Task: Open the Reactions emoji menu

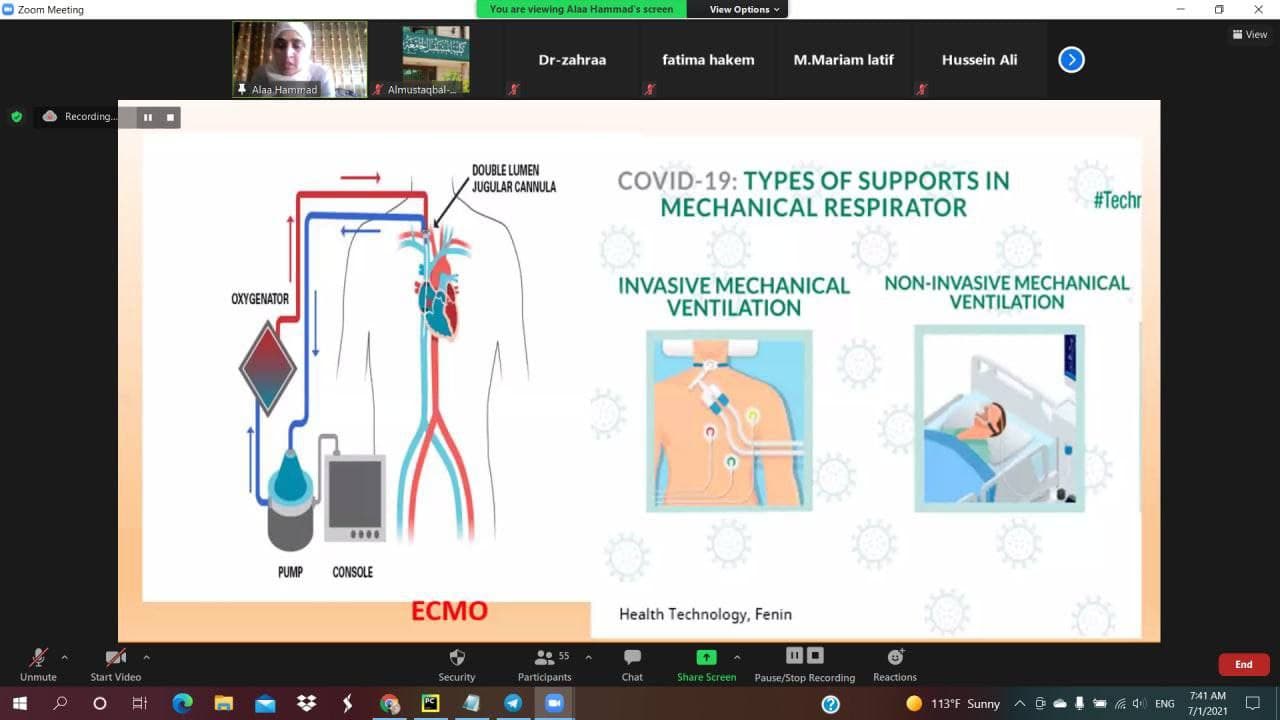Action: click(x=895, y=658)
